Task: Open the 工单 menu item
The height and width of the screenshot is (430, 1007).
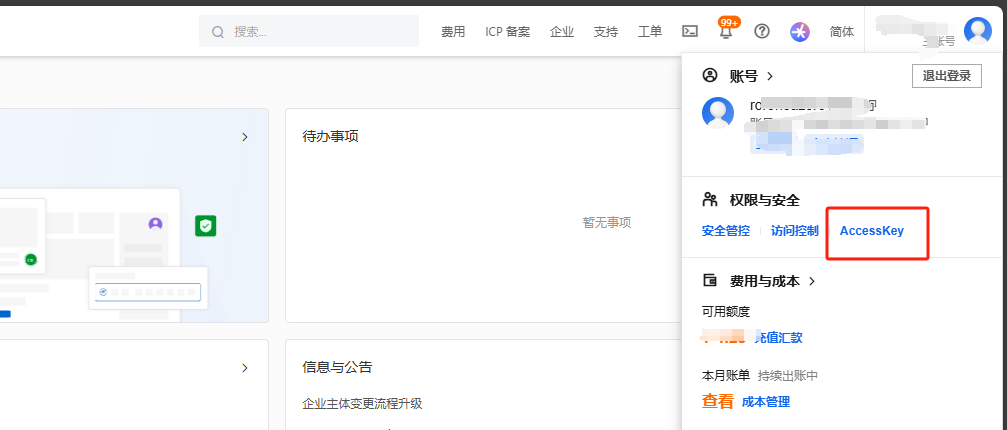Action: (x=650, y=32)
